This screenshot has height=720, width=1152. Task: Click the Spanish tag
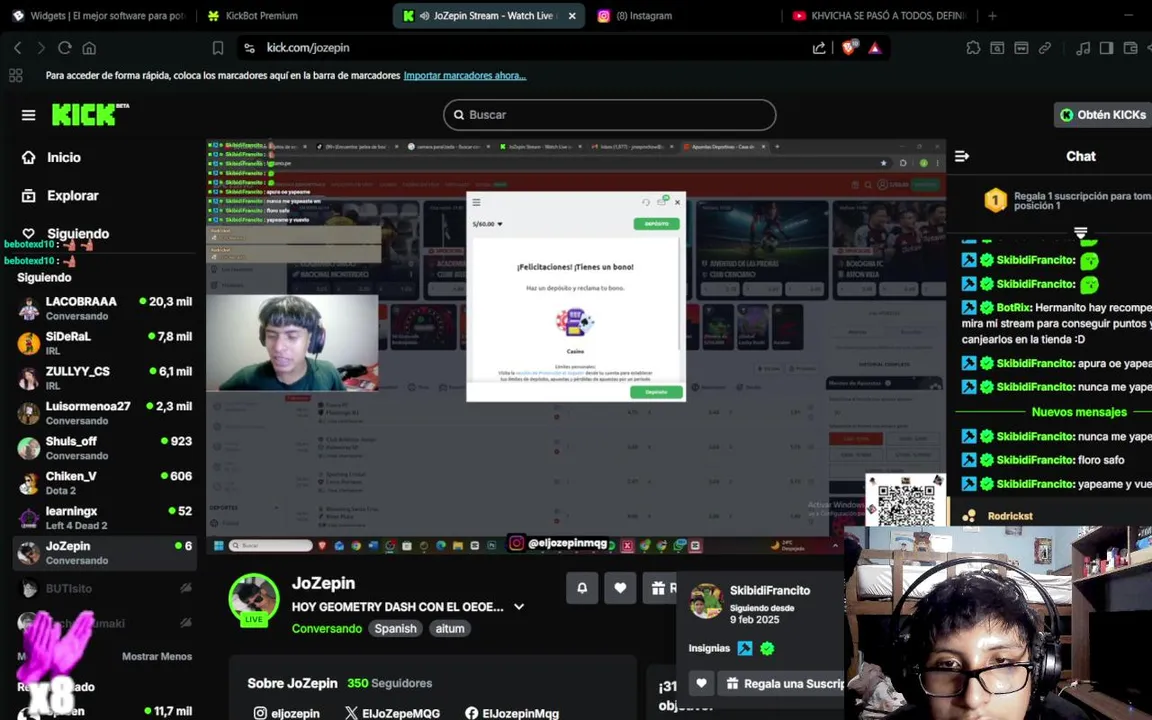(x=395, y=628)
